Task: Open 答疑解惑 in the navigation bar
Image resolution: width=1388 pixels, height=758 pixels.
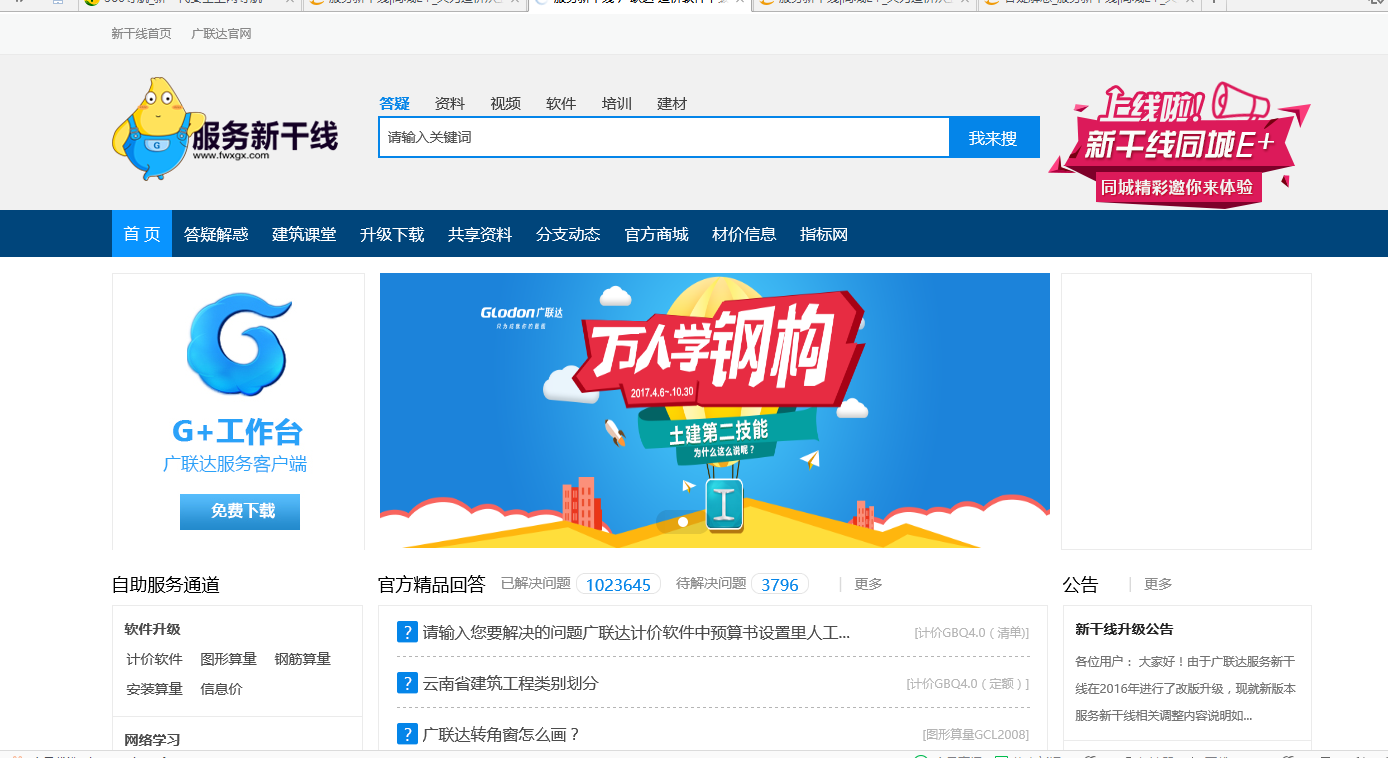Action: [x=216, y=234]
